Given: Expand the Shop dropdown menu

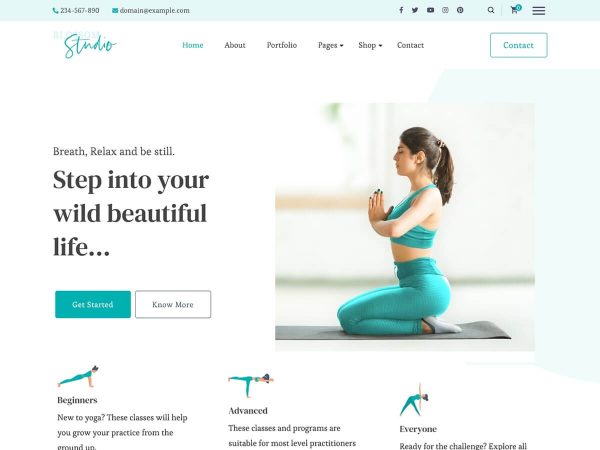Looking at the screenshot, I should (370, 45).
